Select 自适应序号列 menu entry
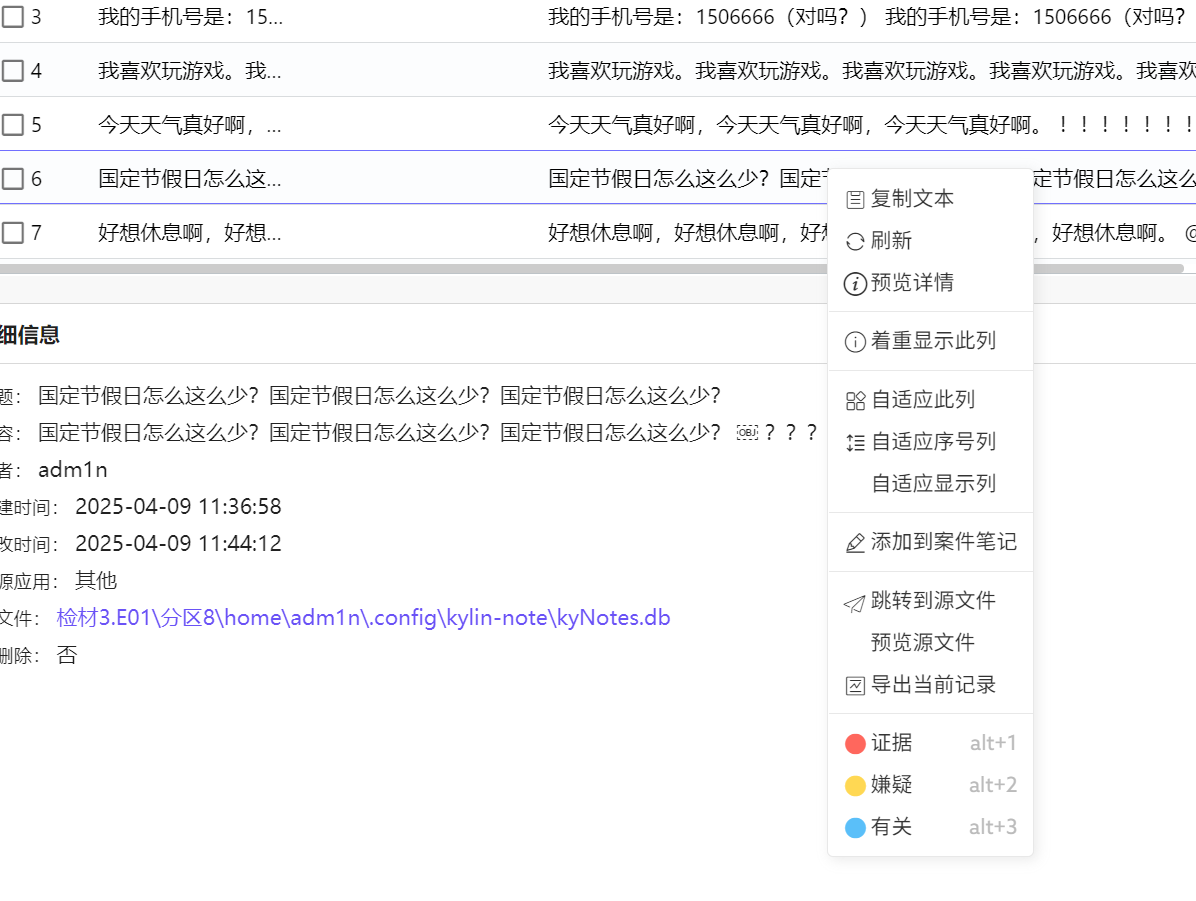Screen dimensions: 1196x901 coord(930,442)
